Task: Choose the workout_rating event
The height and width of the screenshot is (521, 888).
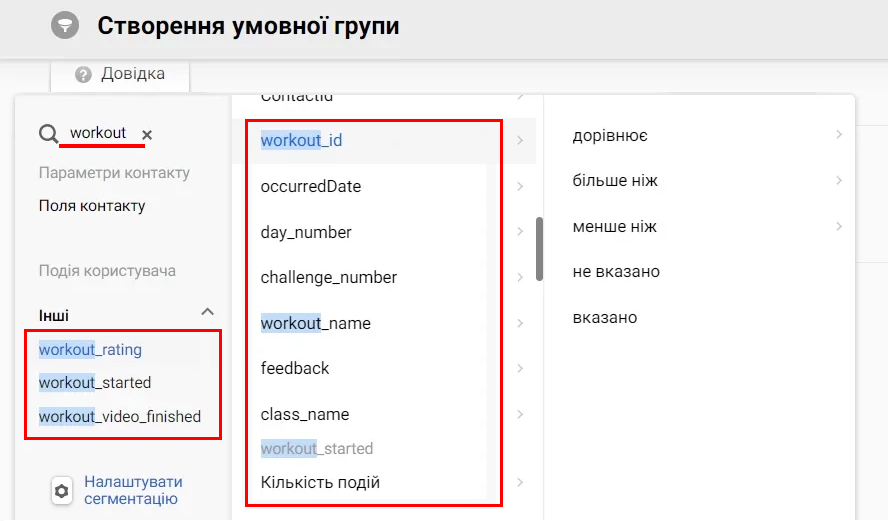Action: (x=90, y=350)
